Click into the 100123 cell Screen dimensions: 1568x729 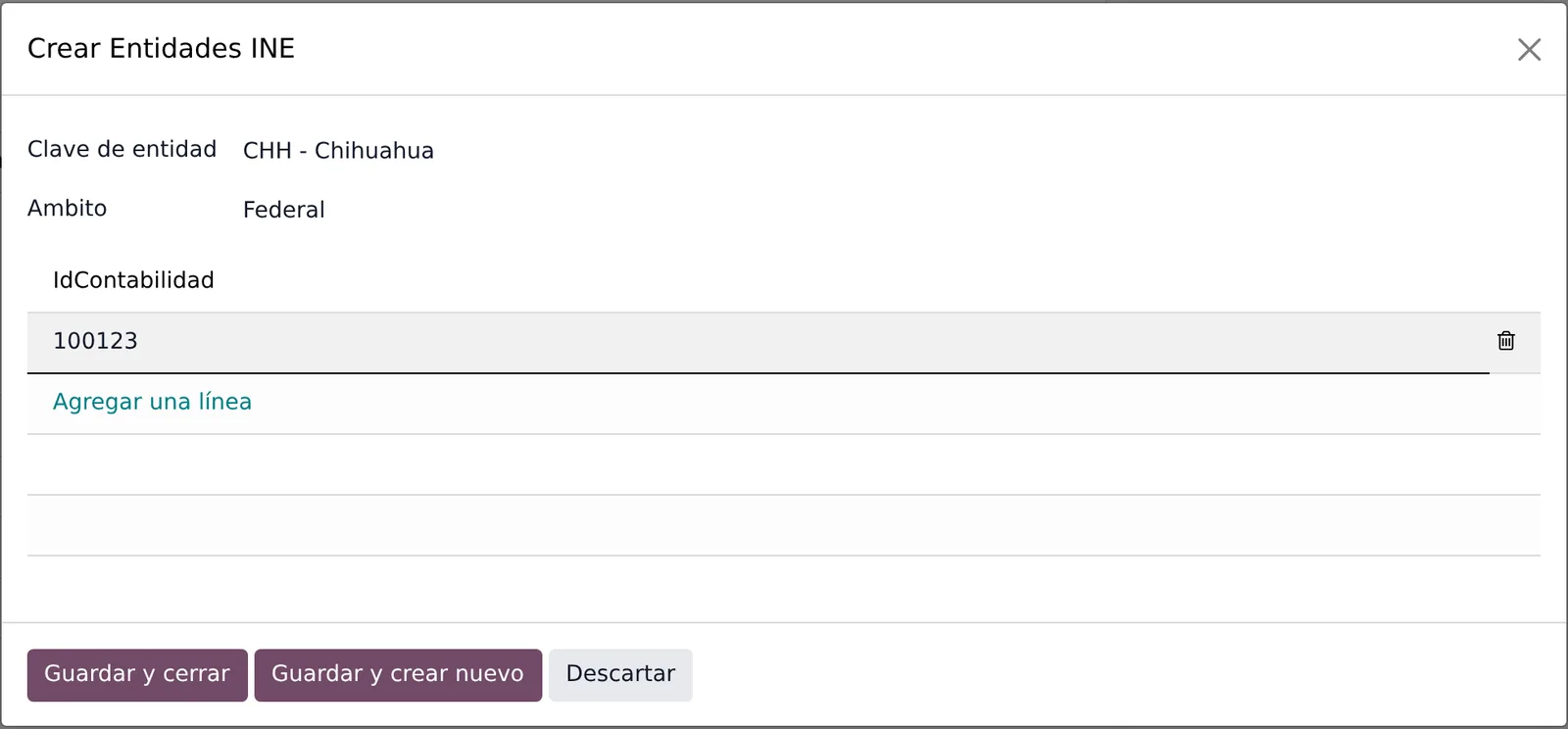[x=95, y=341]
